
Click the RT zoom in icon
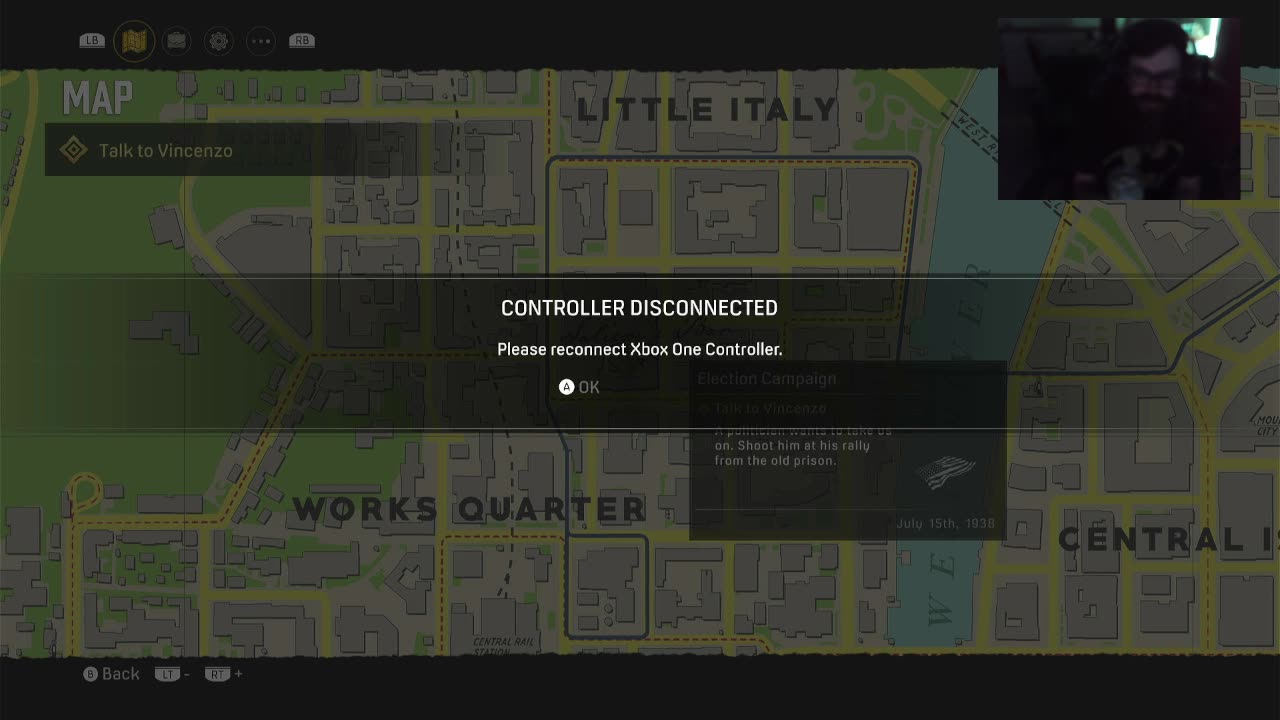[217, 674]
